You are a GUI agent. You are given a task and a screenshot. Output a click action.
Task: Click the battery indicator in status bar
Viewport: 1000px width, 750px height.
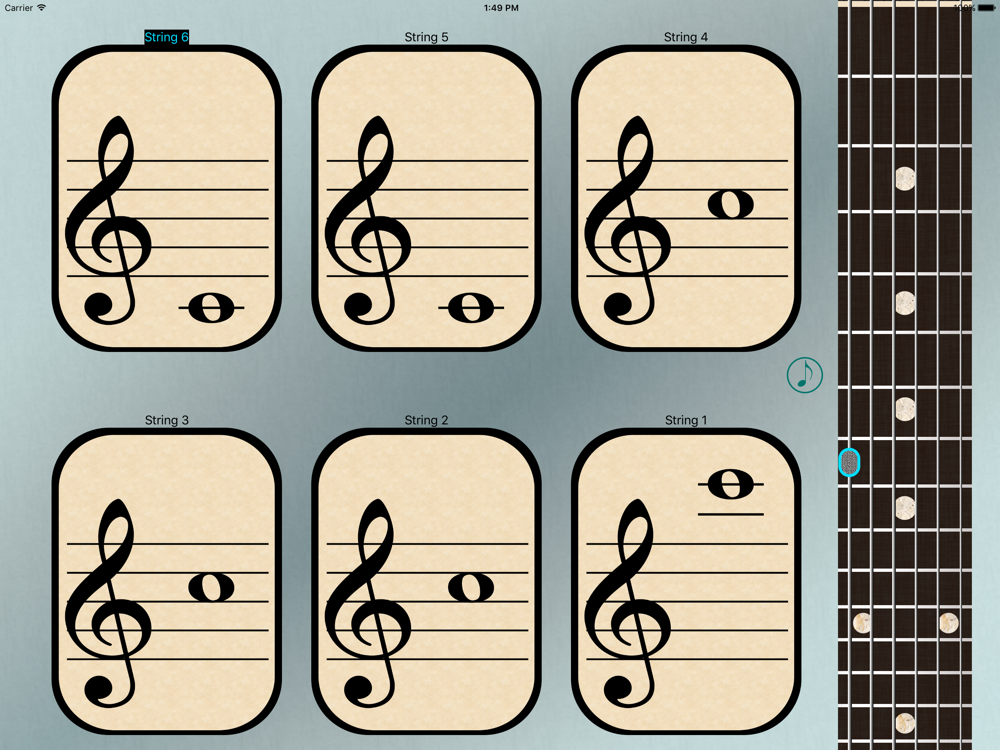pos(986,8)
